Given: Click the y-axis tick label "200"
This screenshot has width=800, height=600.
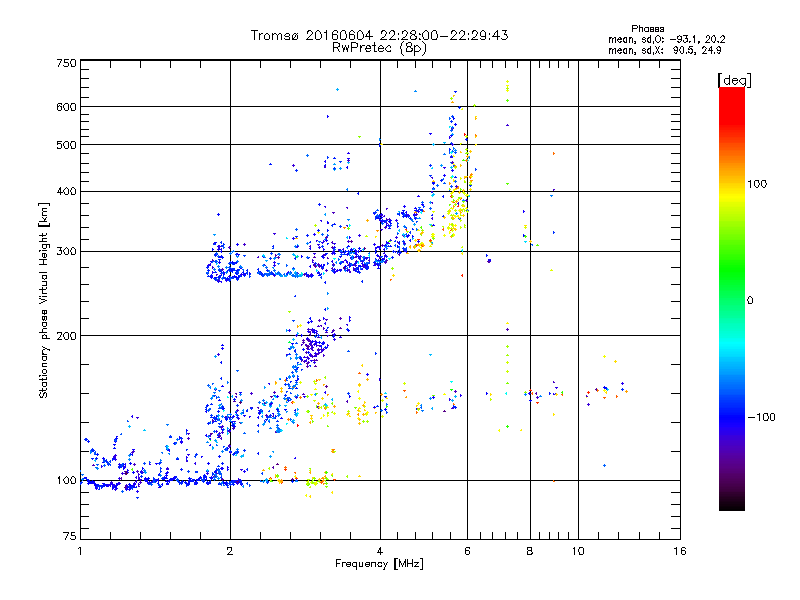Looking at the screenshot, I should coord(66,336).
